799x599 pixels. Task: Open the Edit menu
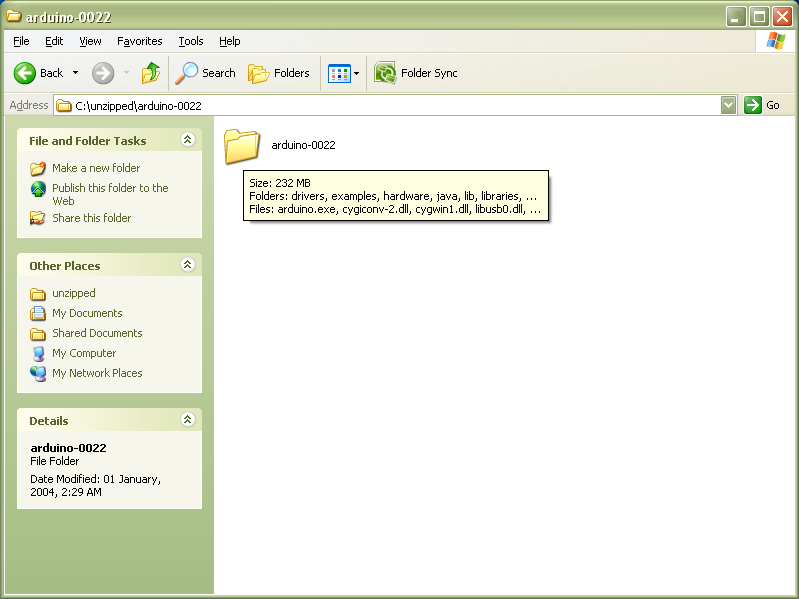pyautogui.click(x=54, y=41)
